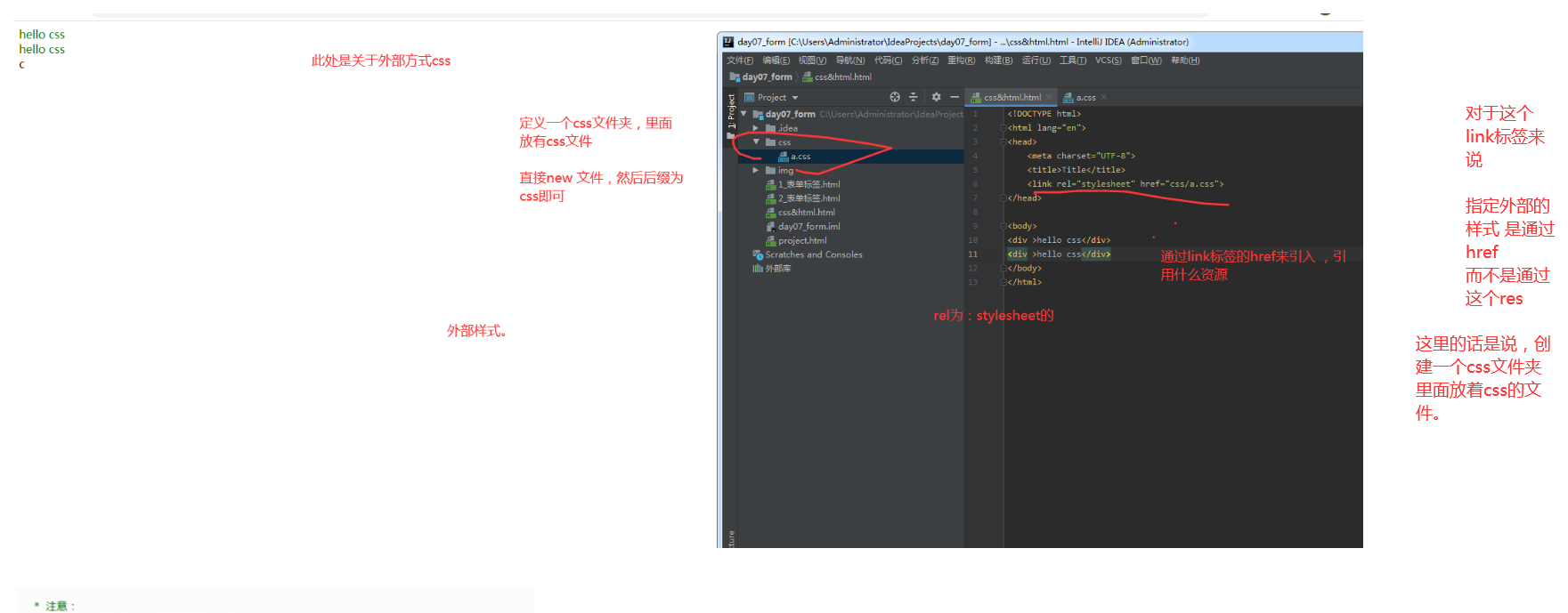Click the css folder icon in tree

(x=770, y=142)
